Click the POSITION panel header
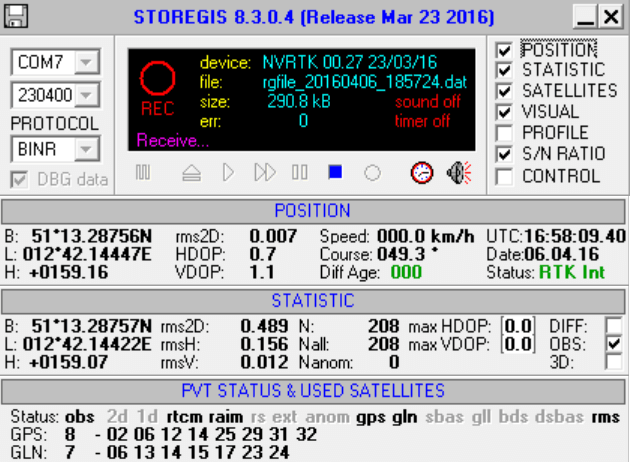Image resolution: width=630 pixels, height=462 pixels. 313,211
